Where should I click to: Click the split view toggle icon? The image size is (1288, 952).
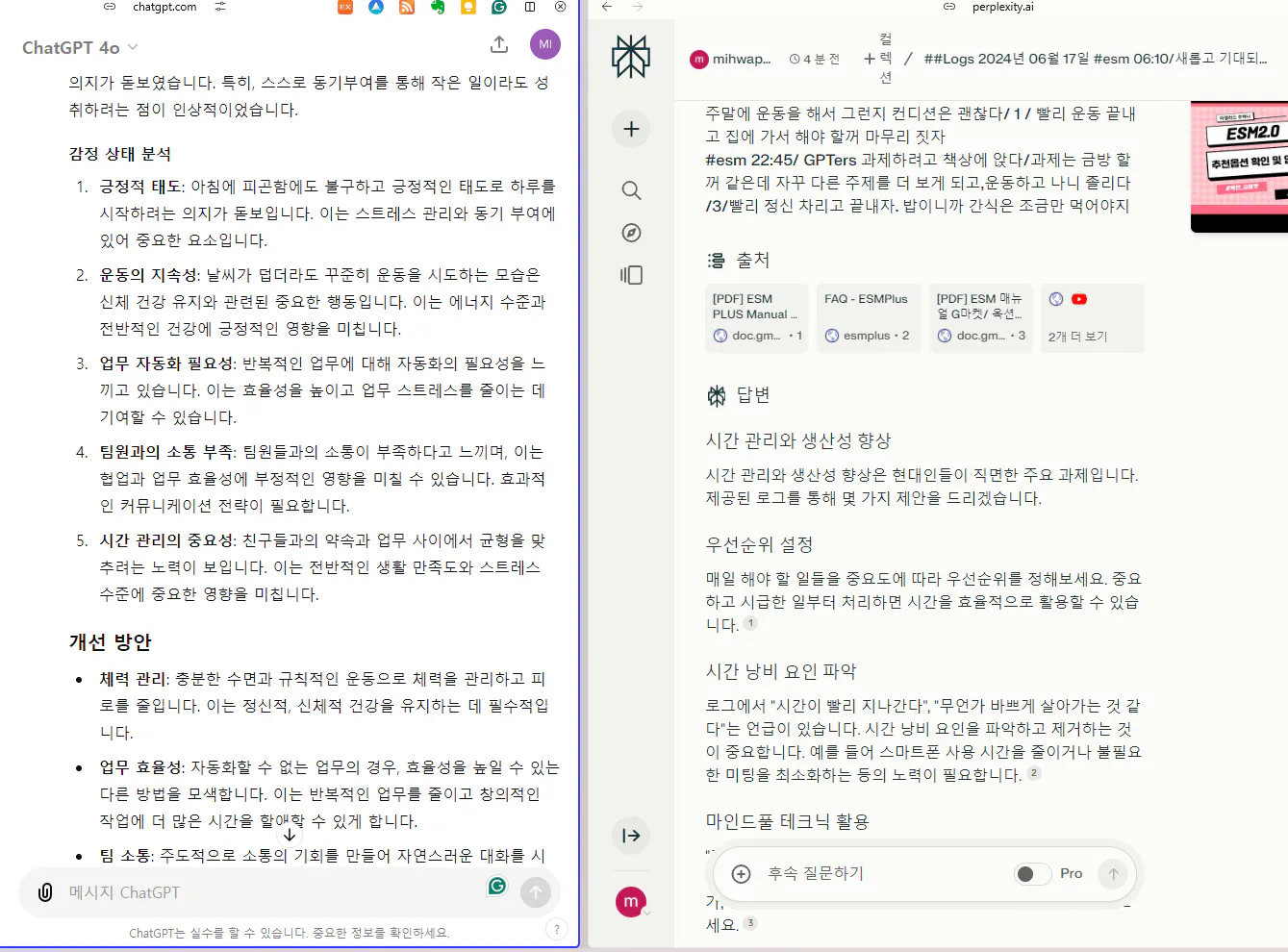[530, 7]
